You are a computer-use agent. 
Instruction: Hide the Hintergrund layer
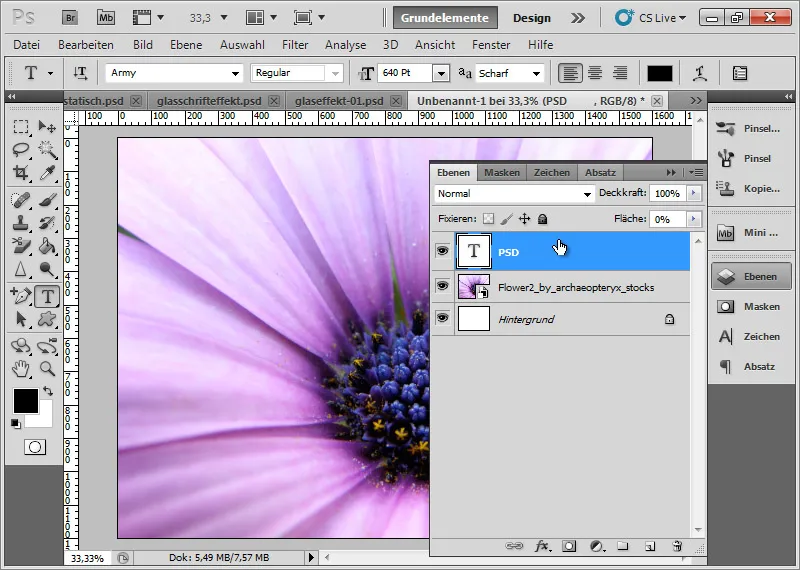[x=442, y=318]
